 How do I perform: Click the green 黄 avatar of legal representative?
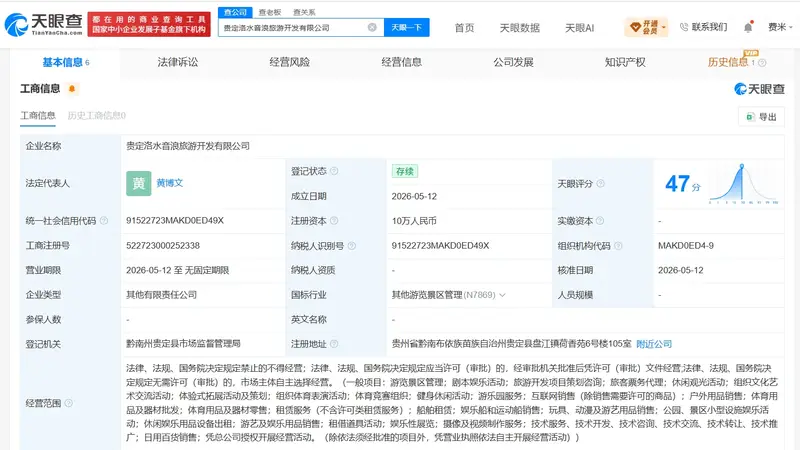click(139, 183)
